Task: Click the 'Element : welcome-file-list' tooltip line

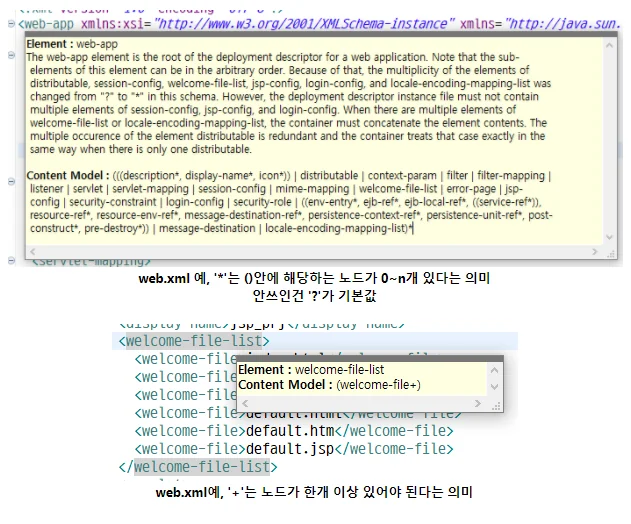Action: point(311,369)
